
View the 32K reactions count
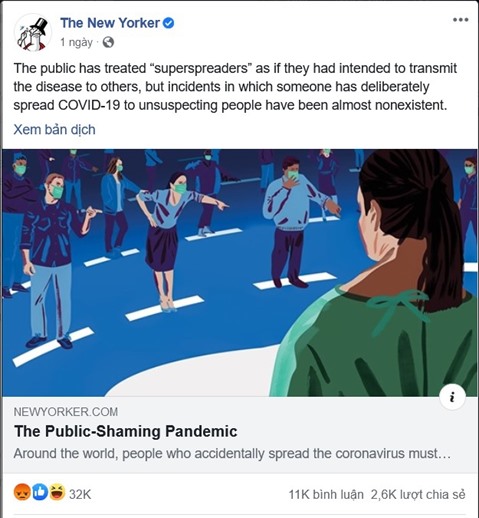tap(80, 494)
